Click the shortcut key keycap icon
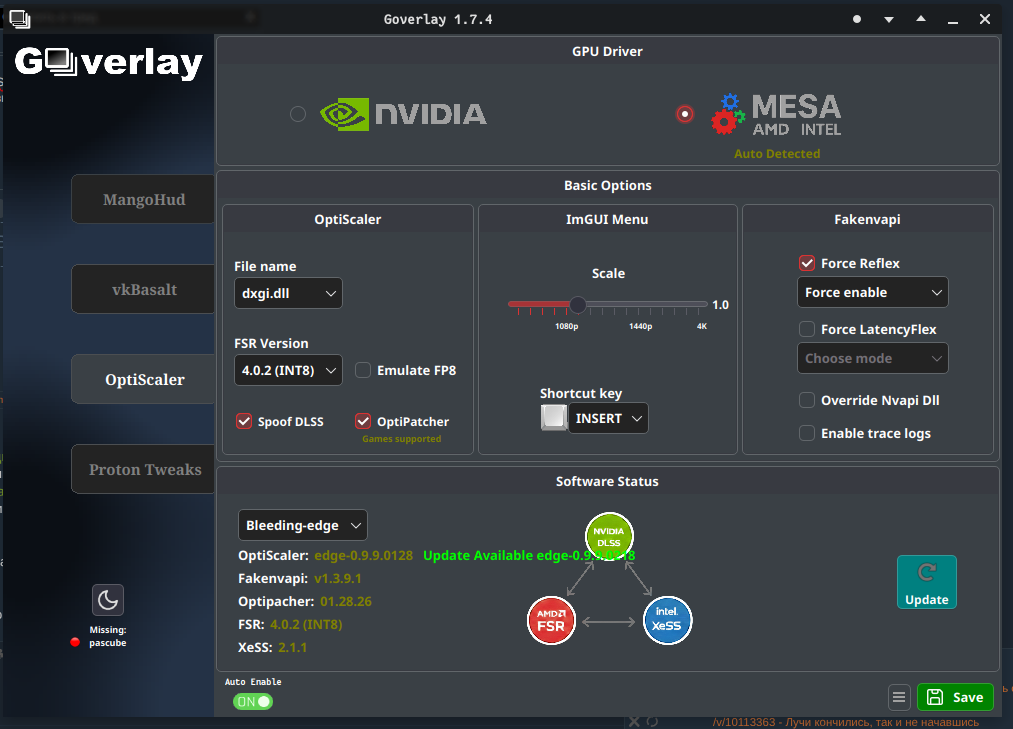This screenshot has height=729, width=1013. click(x=554, y=417)
